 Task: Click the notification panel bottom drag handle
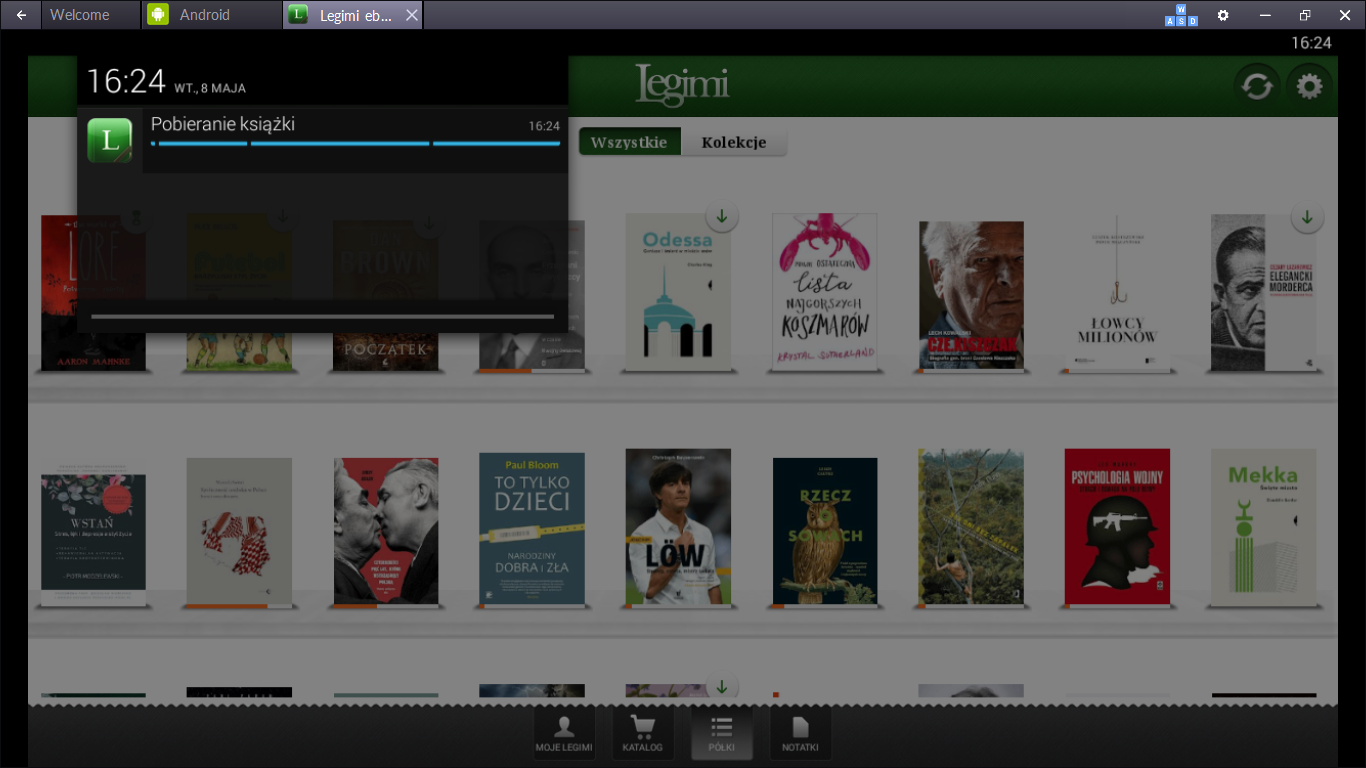point(322,316)
